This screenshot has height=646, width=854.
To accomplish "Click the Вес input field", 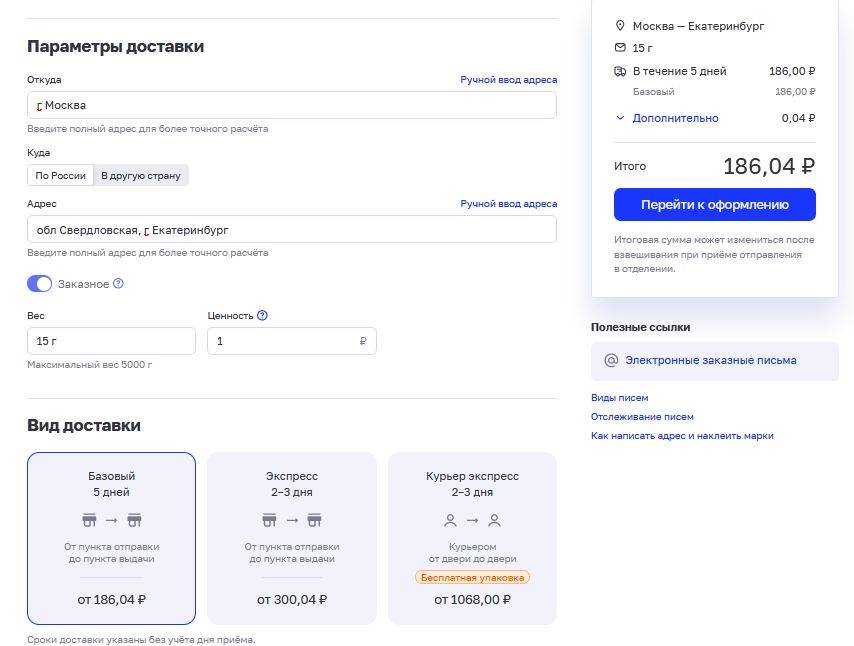I will pos(111,341).
